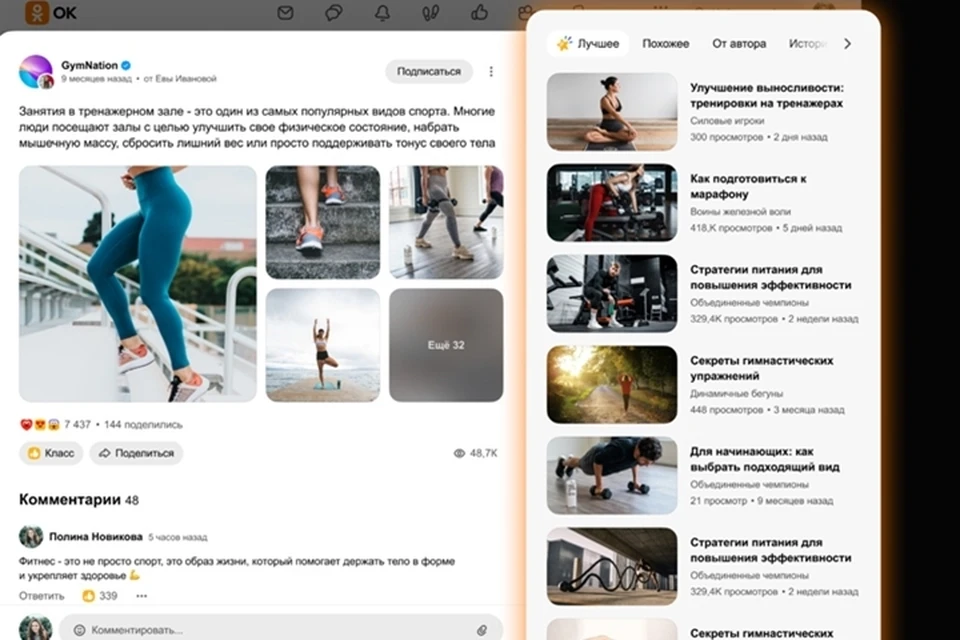
Task: Open the seated yoga woman video thumbnail
Action: (x=612, y=111)
